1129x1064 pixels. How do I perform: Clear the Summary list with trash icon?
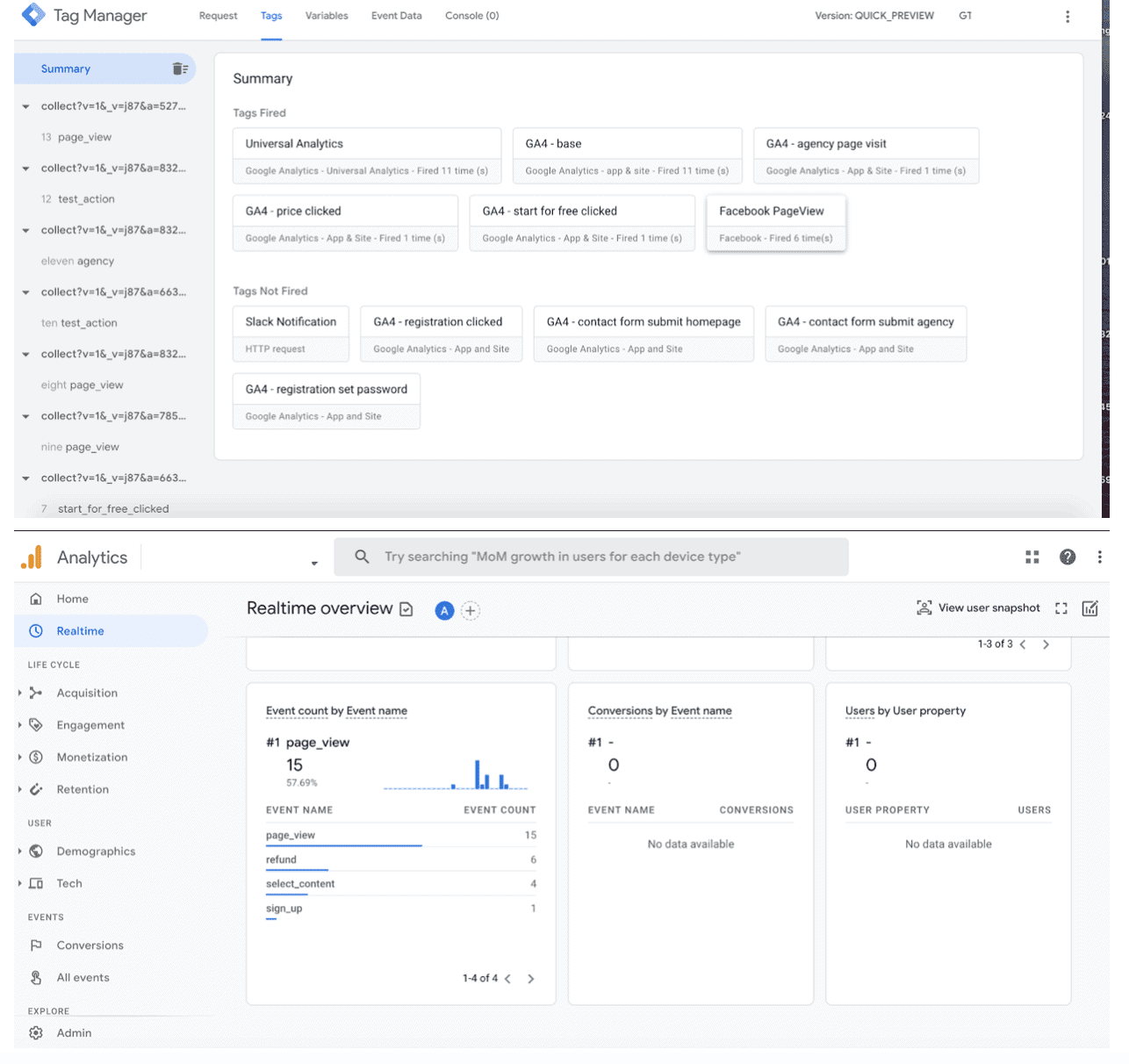coord(180,68)
